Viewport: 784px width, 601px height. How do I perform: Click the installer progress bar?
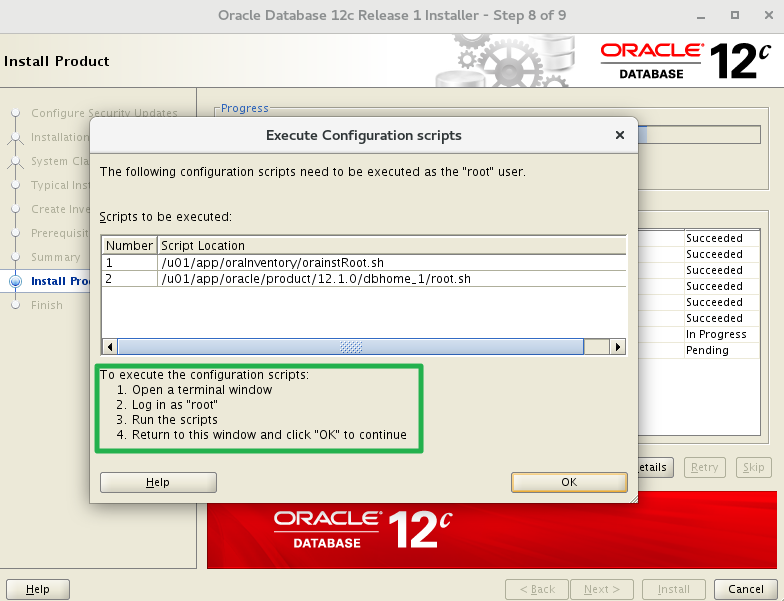tap(699, 134)
